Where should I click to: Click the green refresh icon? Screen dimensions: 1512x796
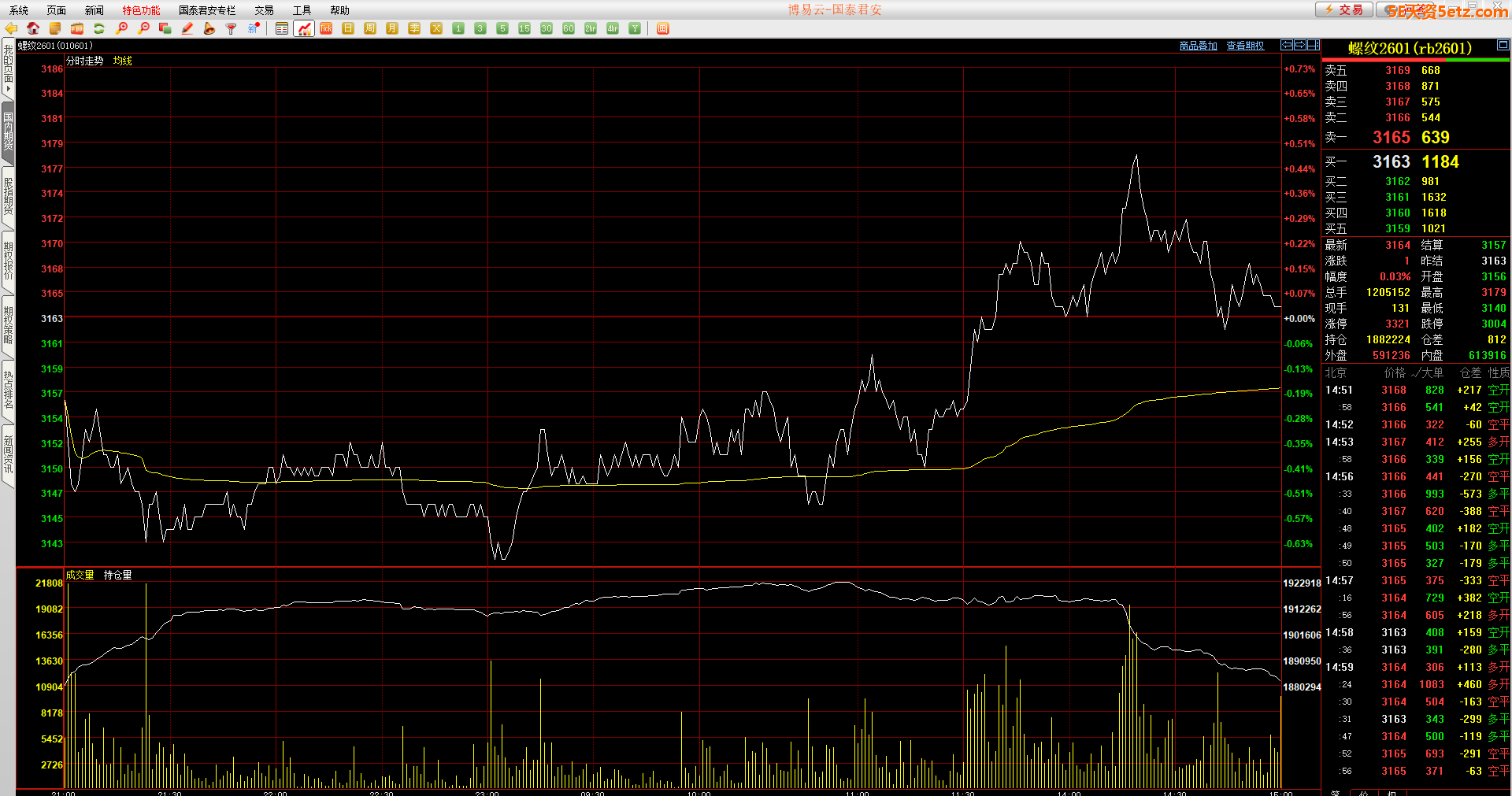pos(99,28)
